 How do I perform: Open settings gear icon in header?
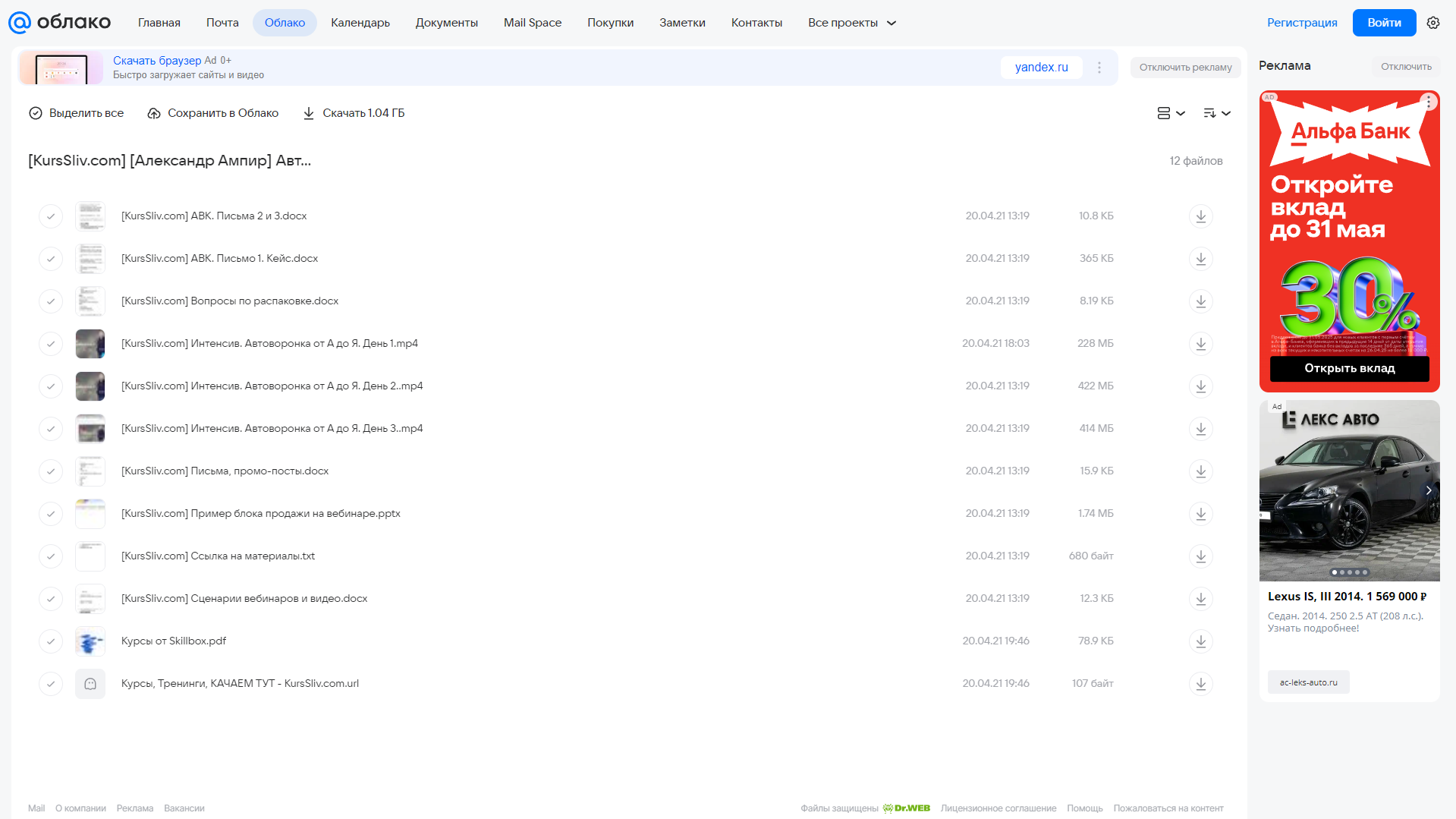click(x=1433, y=23)
